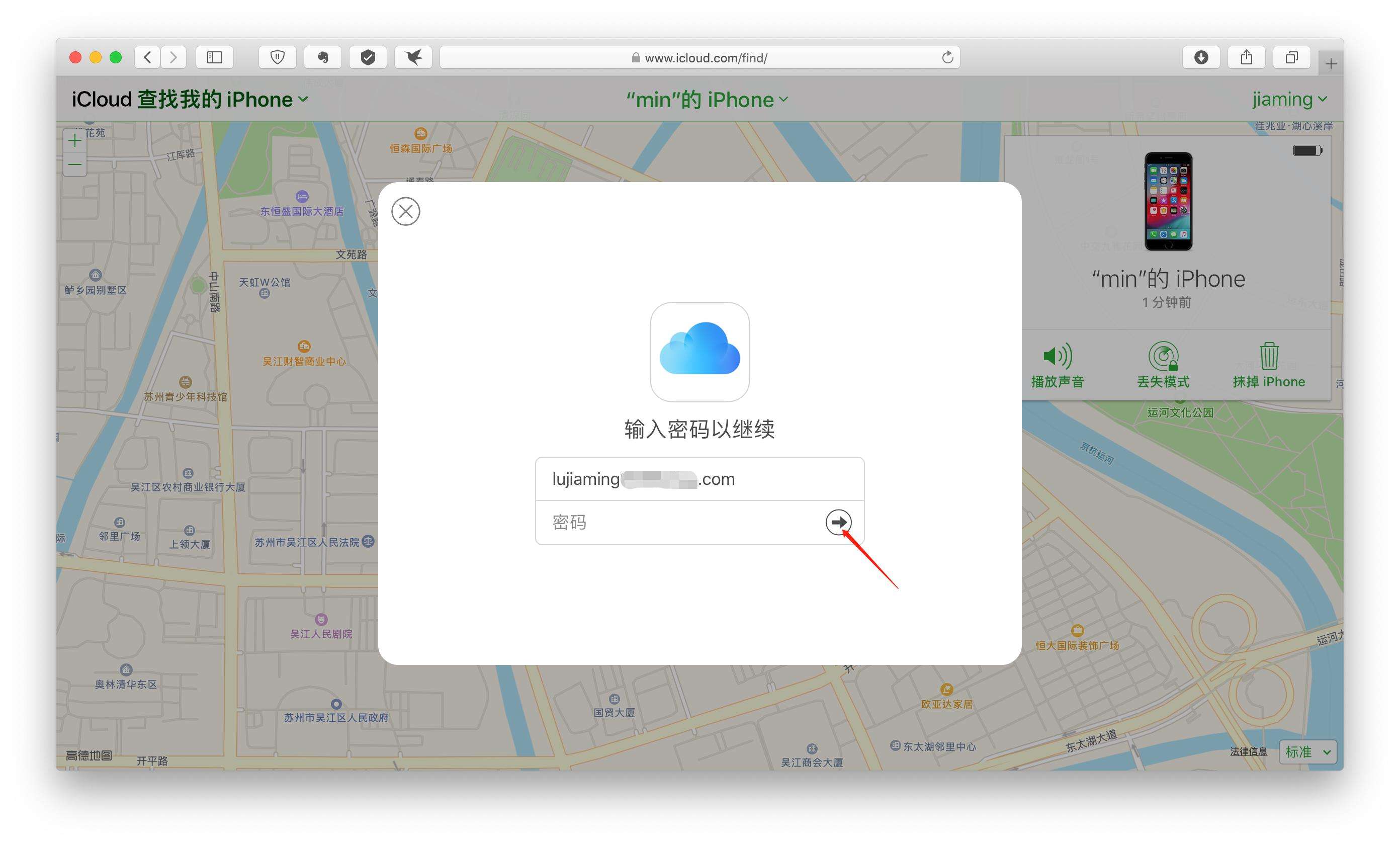The height and width of the screenshot is (845, 1400).
Task: Open the iCloud 查找我的 iPhone app menu
Action: click(190, 100)
